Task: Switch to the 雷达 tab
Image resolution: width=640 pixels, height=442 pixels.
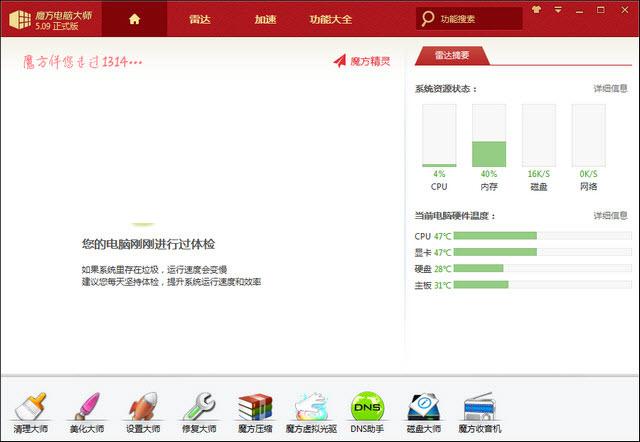Action: click(200, 19)
